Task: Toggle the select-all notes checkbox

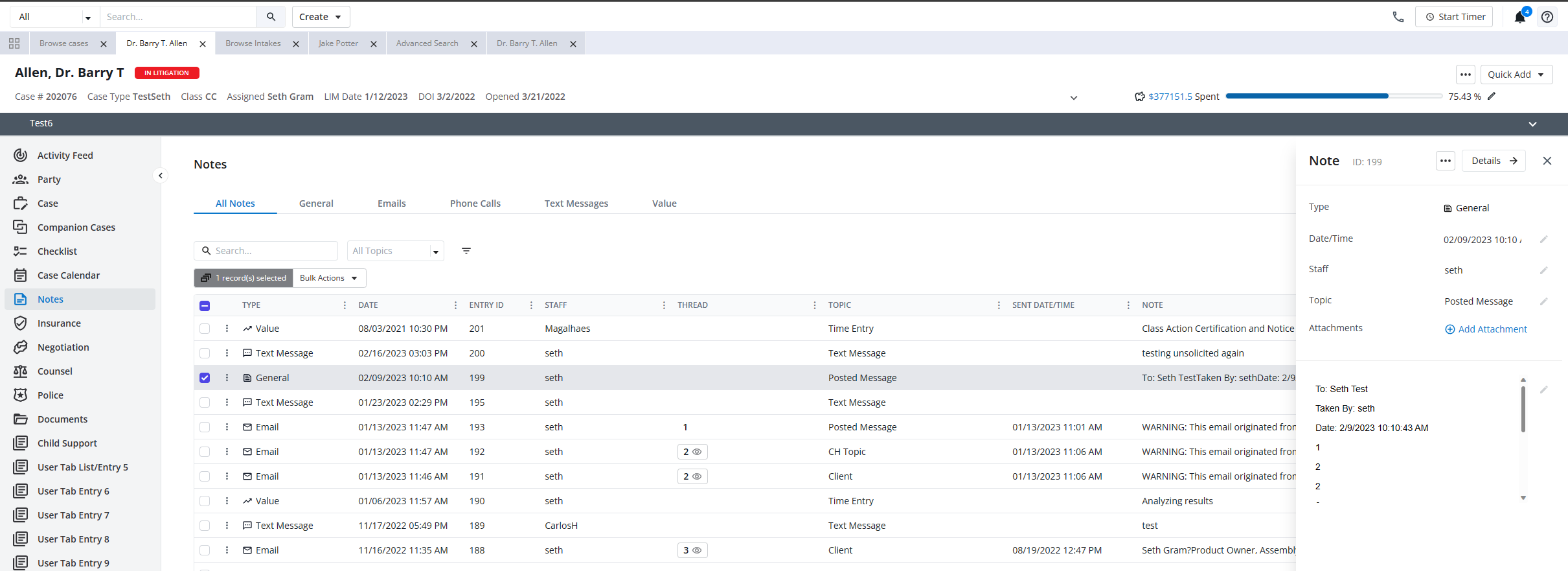Action: pyautogui.click(x=205, y=306)
